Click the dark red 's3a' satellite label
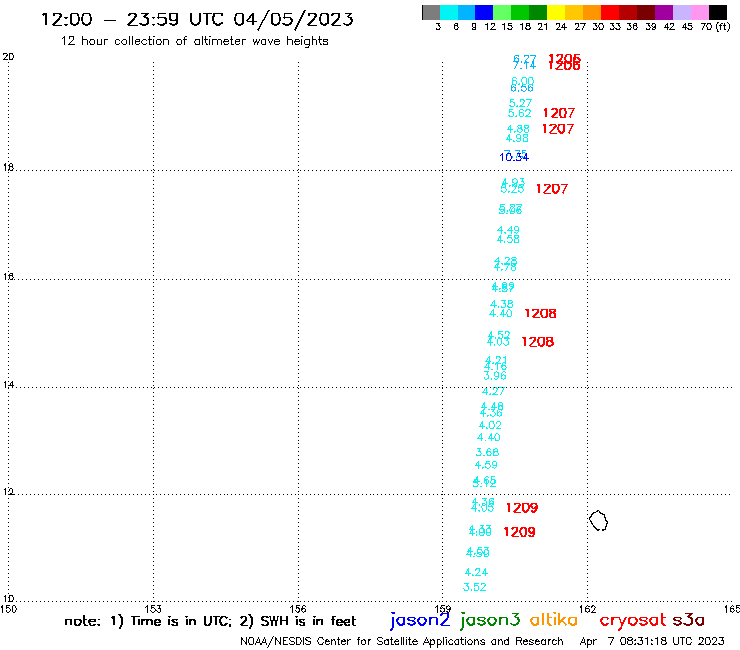The width and height of the screenshot is (740, 650). (689, 620)
